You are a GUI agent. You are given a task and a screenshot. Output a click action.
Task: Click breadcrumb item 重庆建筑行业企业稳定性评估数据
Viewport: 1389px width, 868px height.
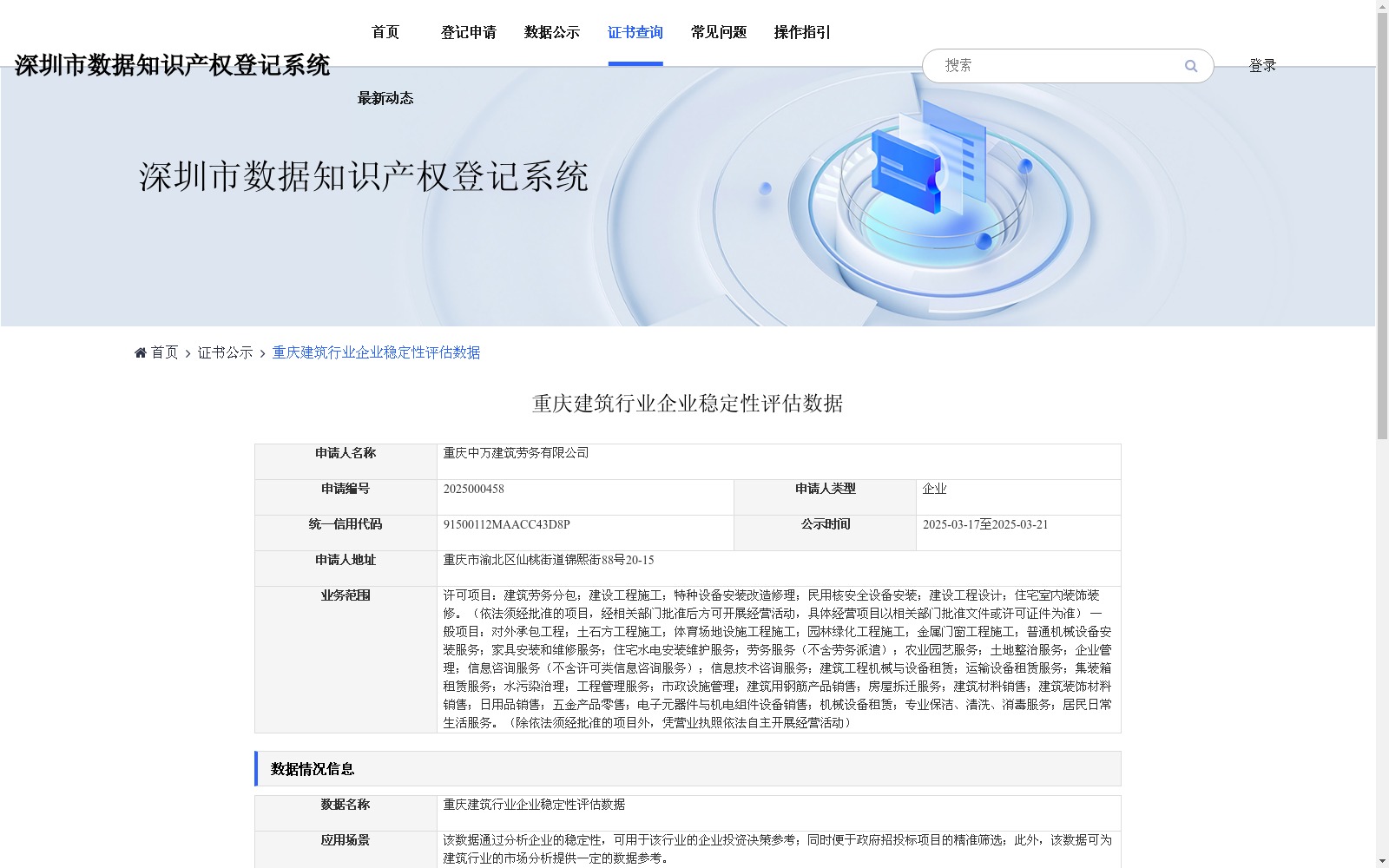tap(377, 352)
